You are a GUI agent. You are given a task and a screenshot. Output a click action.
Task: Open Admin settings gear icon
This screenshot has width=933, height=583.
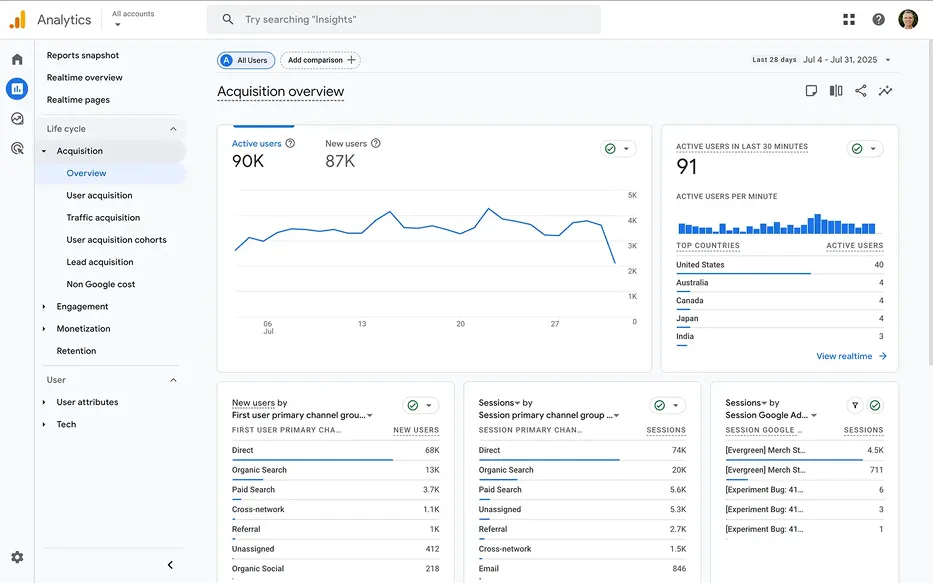pyautogui.click(x=17, y=557)
